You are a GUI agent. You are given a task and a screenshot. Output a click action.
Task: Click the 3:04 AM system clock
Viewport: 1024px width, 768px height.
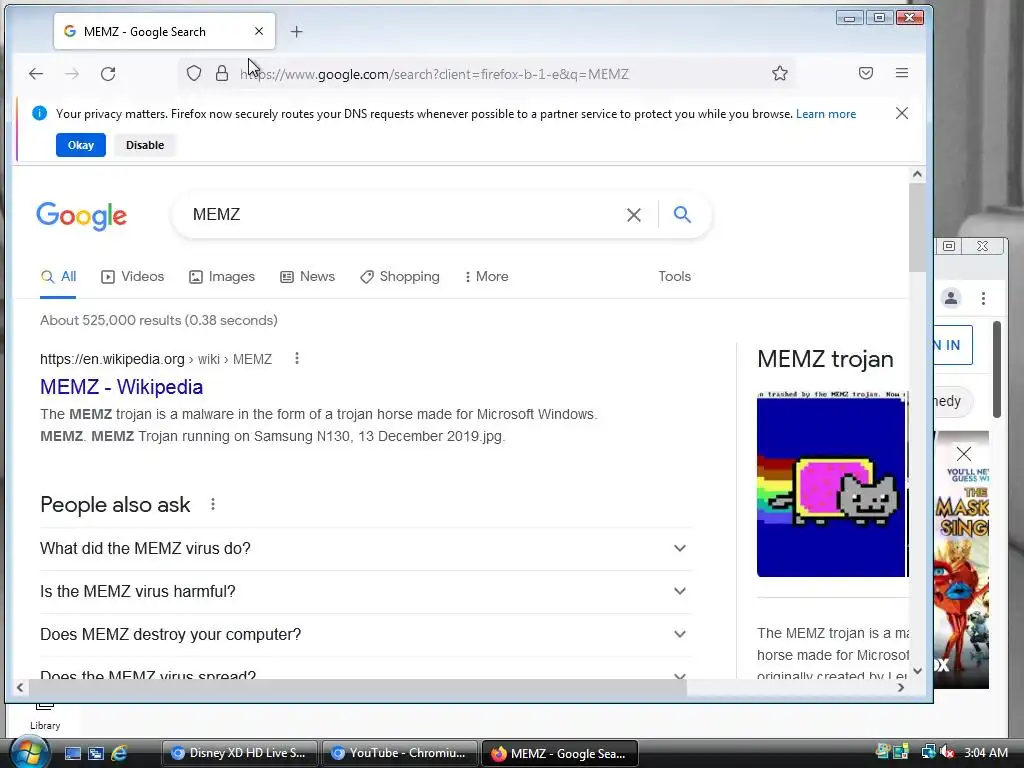tap(986, 752)
